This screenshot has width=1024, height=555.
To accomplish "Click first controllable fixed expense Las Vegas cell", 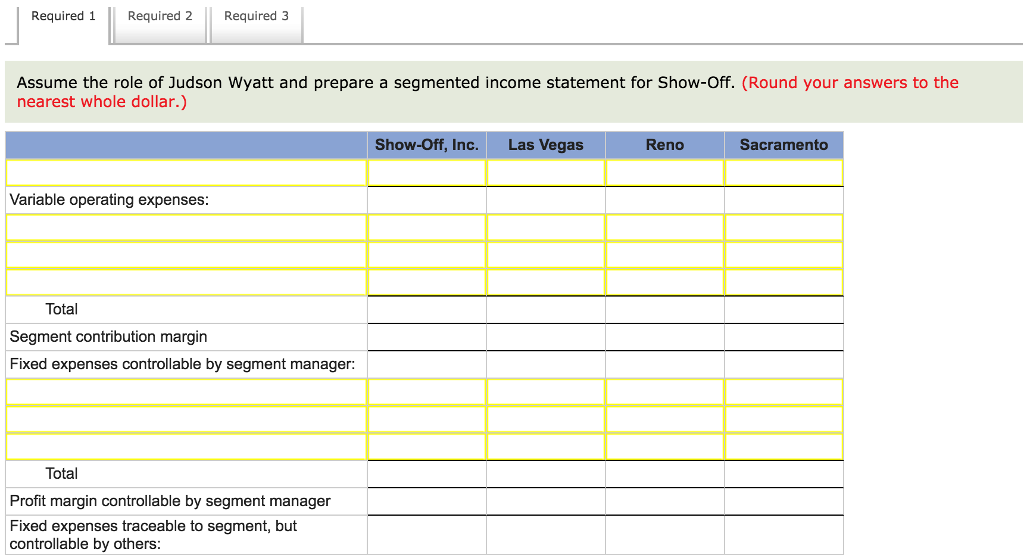I will coord(546,392).
